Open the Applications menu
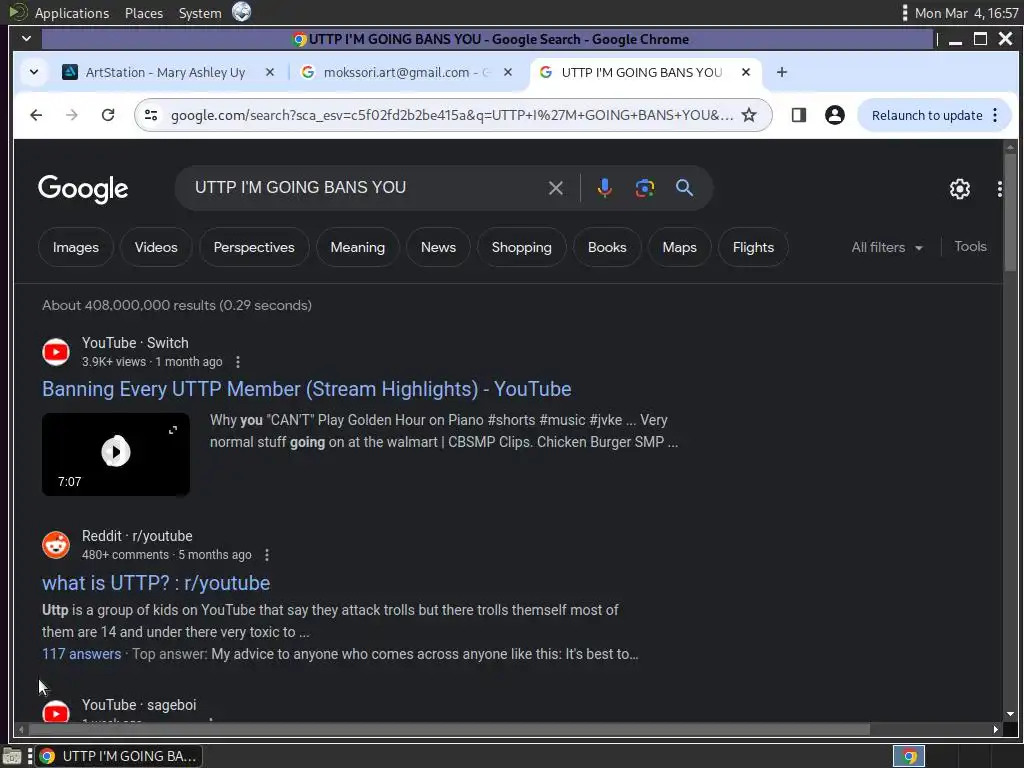 coord(72,13)
